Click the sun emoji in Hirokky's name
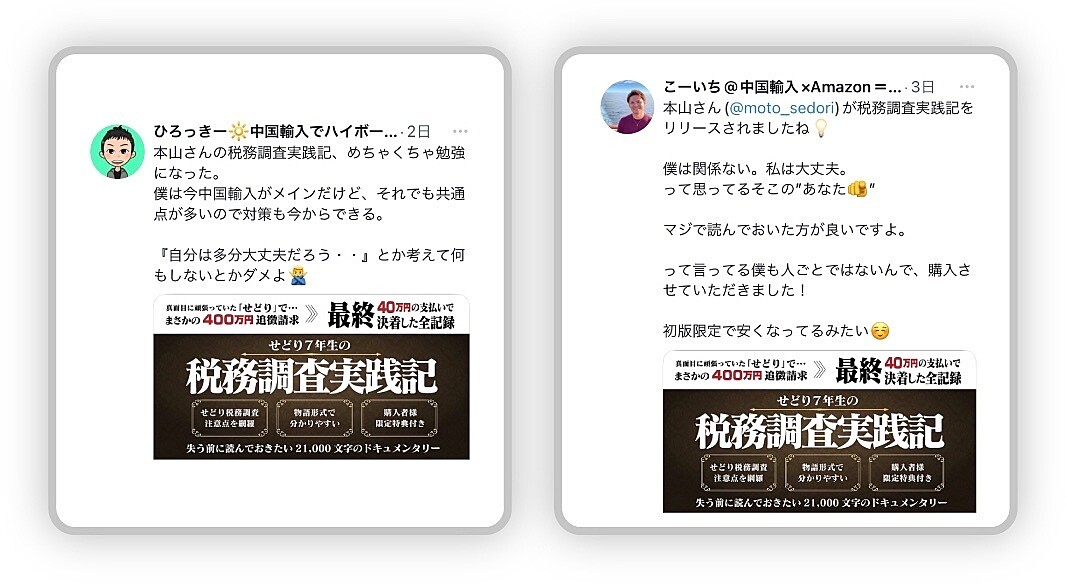 pos(238,131)
